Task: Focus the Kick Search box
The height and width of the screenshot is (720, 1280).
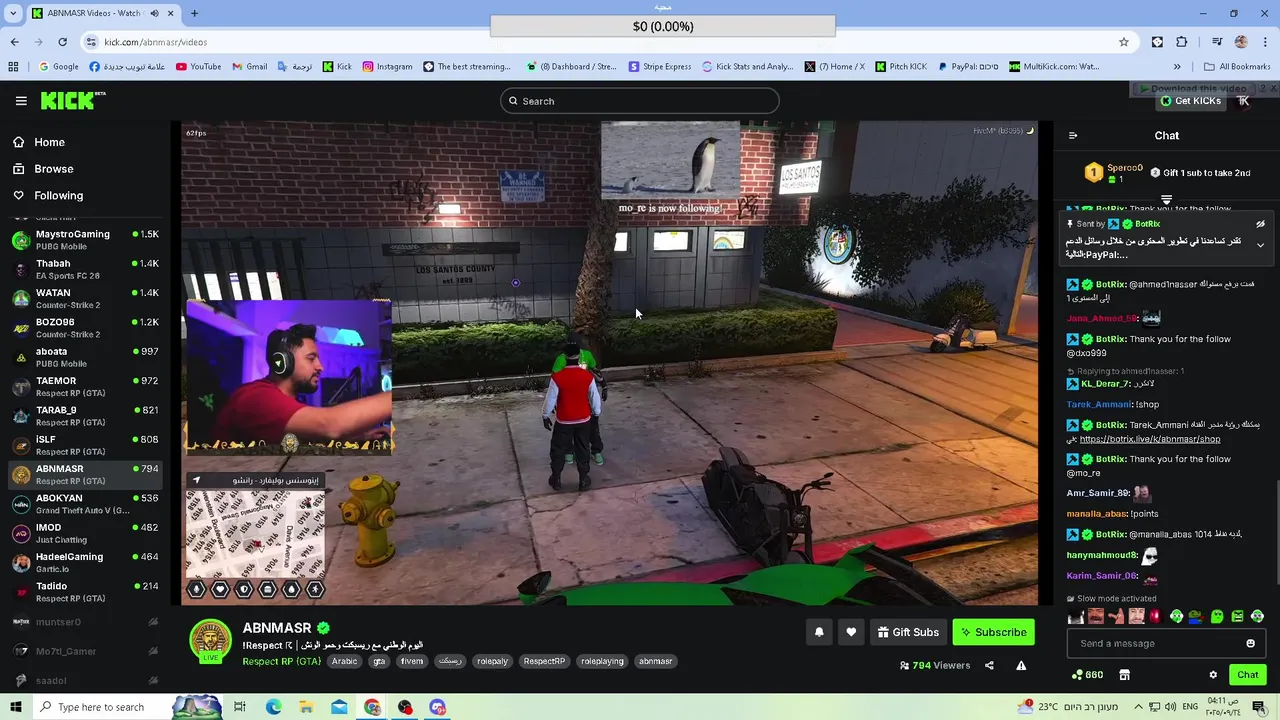Action: click(x=640, y=101)
